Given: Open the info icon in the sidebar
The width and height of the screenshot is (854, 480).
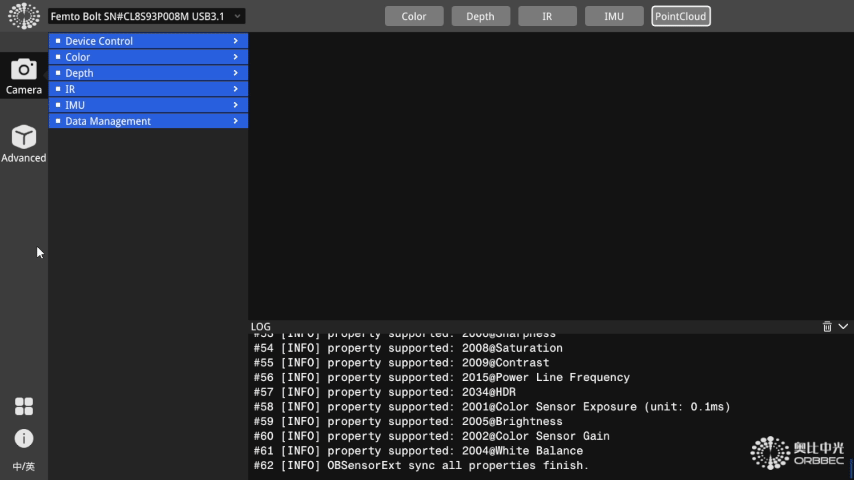Looking at the screenshot, I should click(x=23, y=438).
